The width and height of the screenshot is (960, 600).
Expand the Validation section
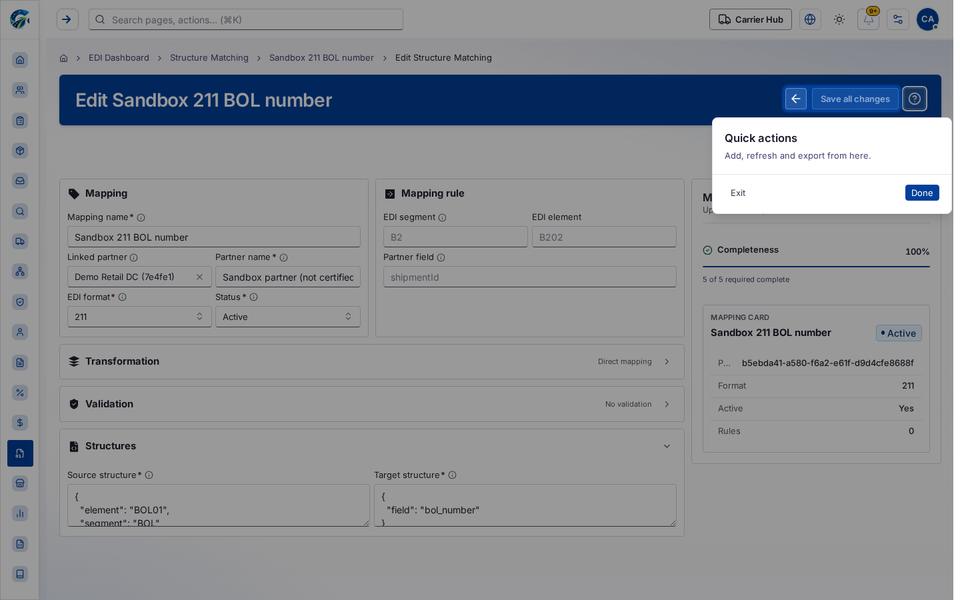tap(372, 404)
